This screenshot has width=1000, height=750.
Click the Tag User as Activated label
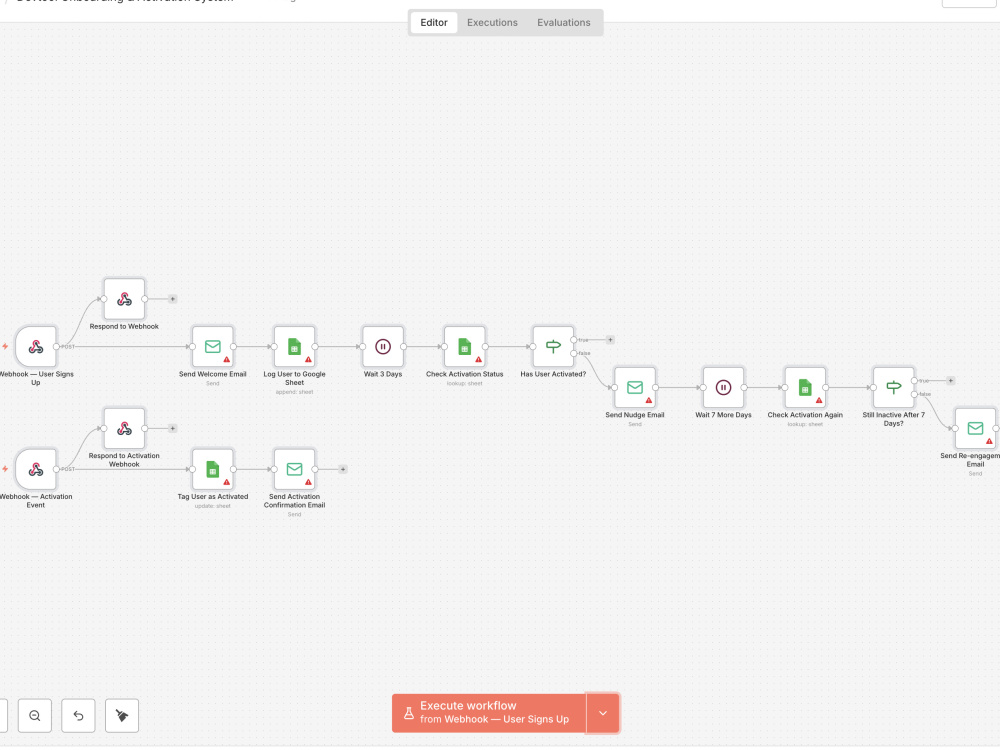(212, 497)
